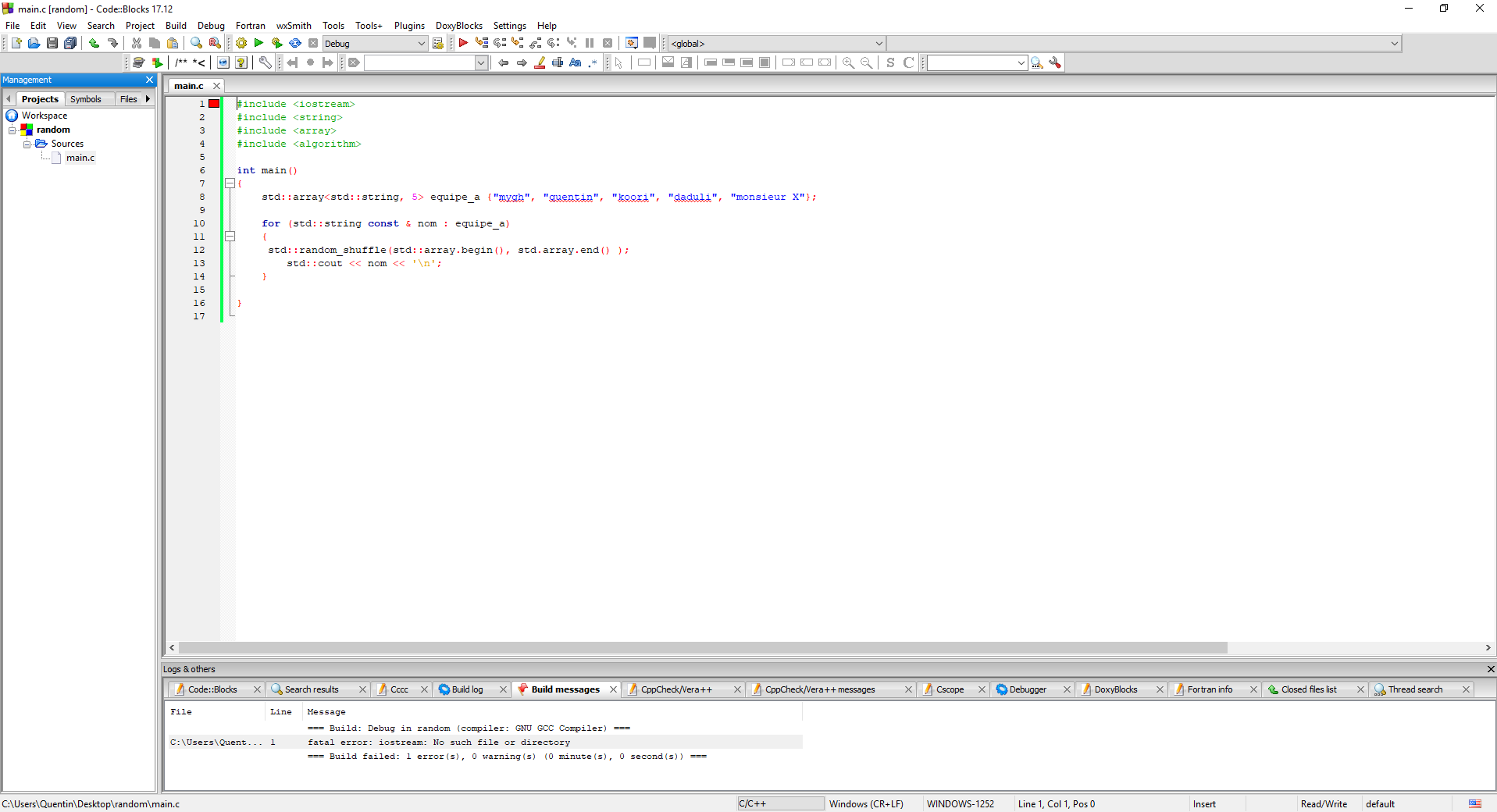This screenshot has height=812, width=1497.
Task: Toggle breakpoint marker on line 1
Action: (x=214, y=104)
